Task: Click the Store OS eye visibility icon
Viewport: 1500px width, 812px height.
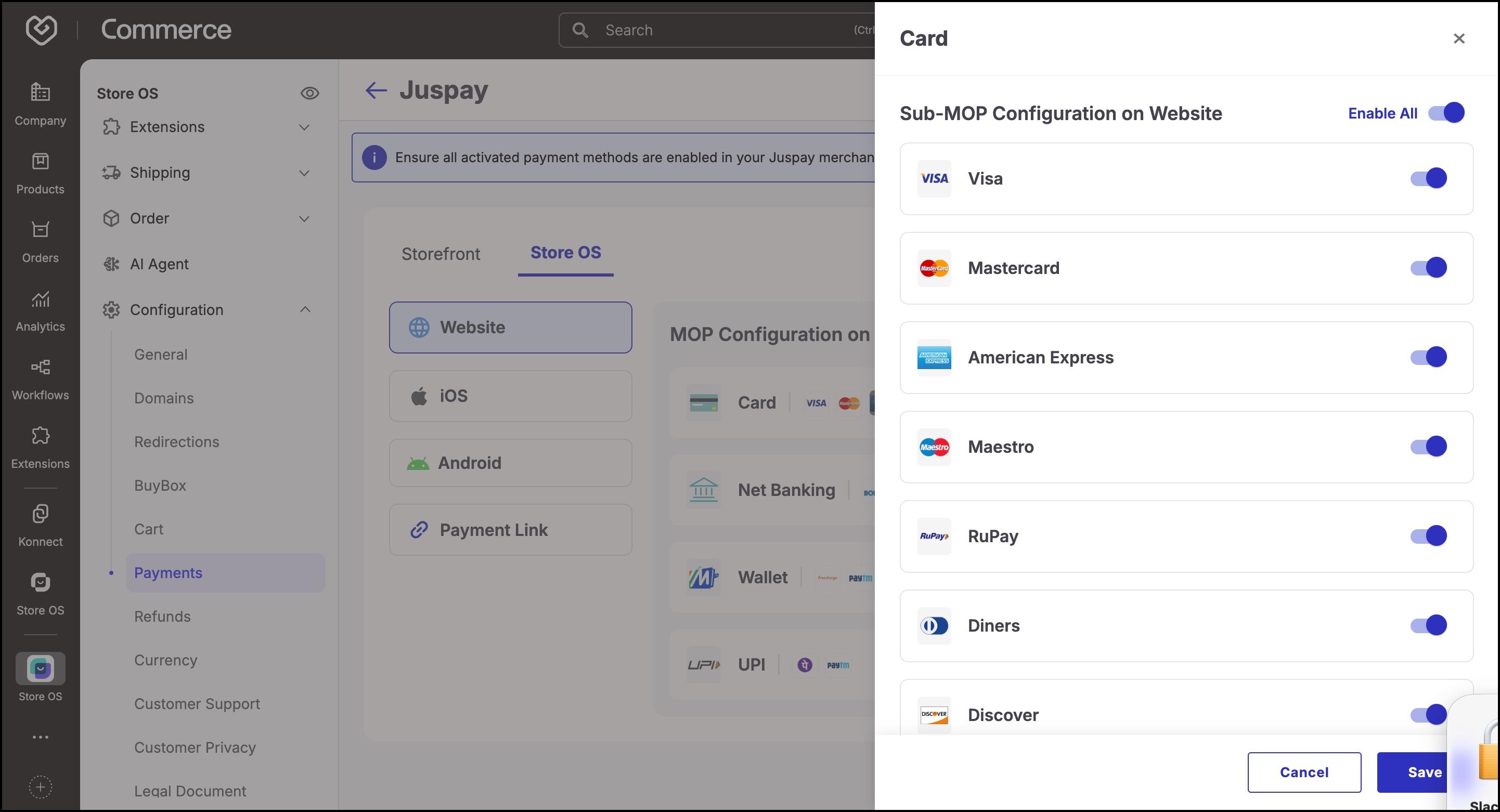Action: 310,93
